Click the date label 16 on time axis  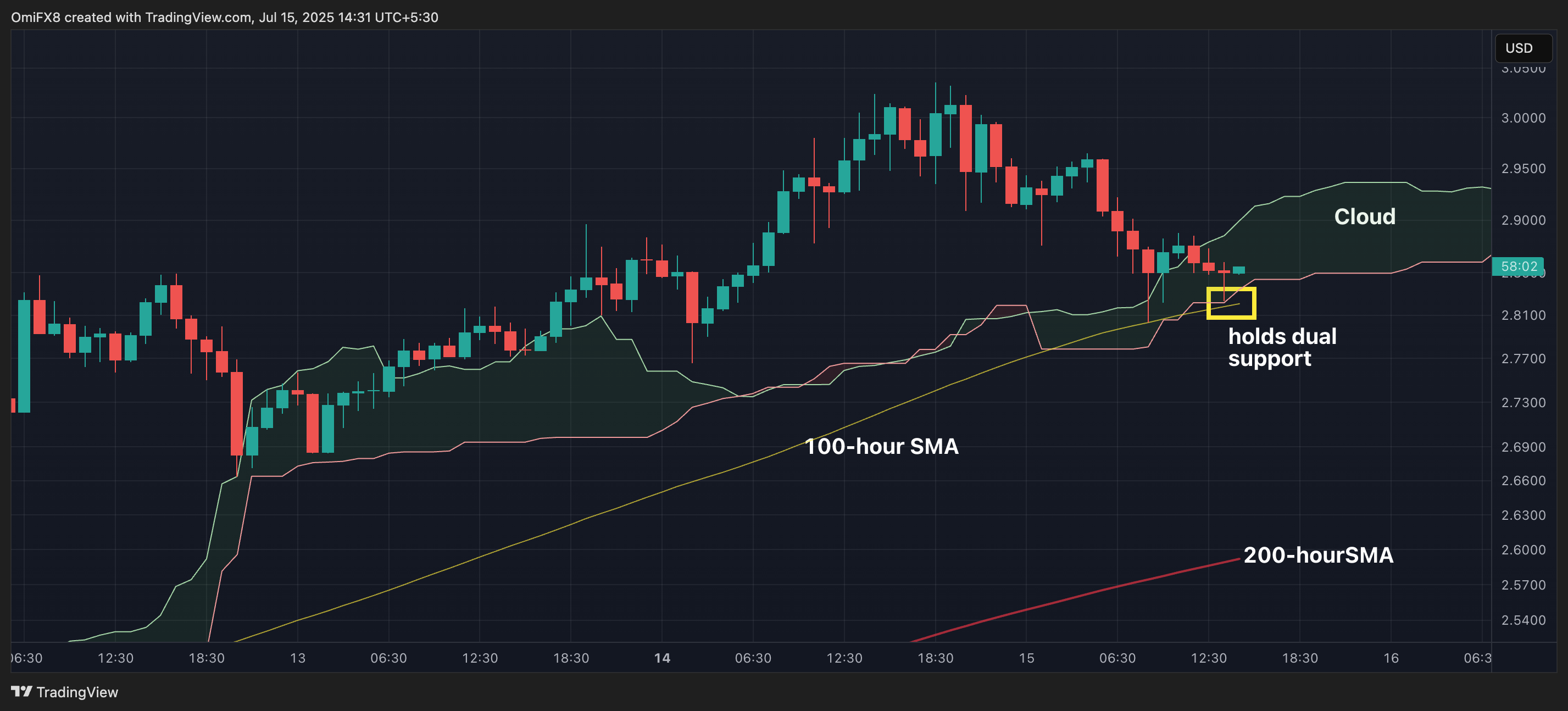(x=1392, y=658)
